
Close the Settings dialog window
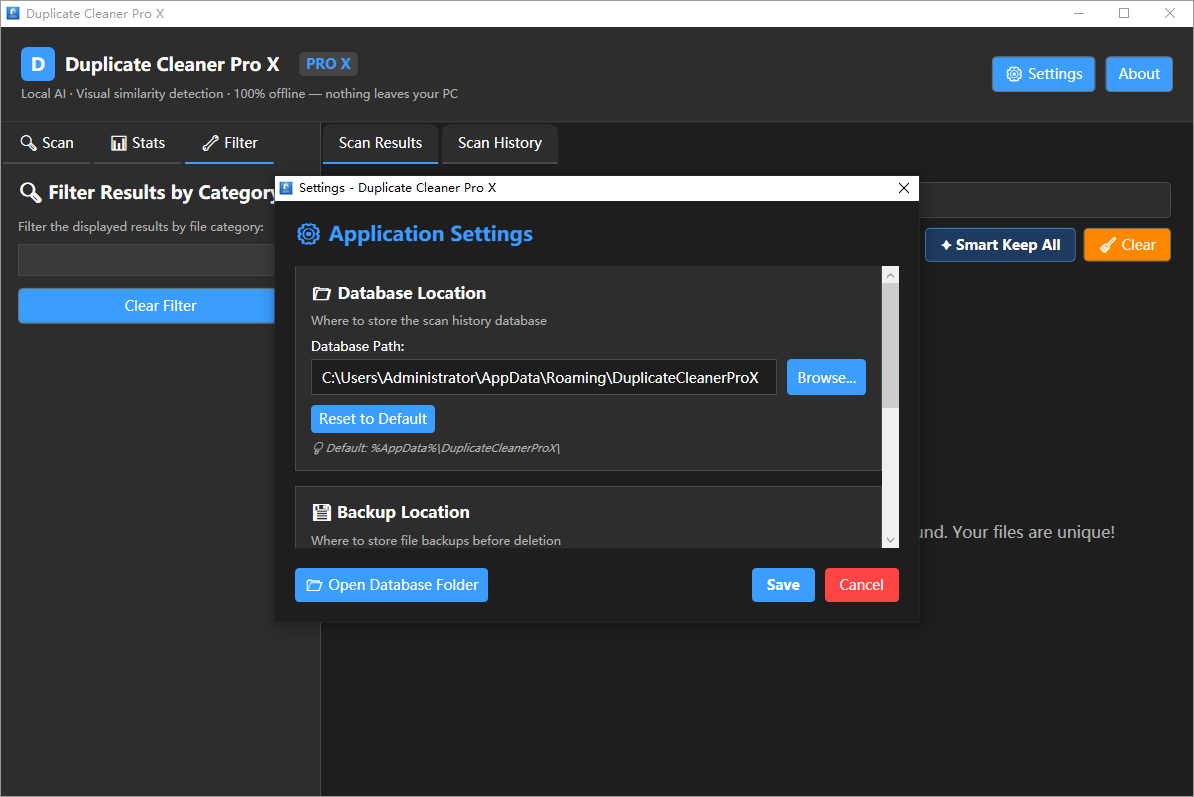(904, 188)
